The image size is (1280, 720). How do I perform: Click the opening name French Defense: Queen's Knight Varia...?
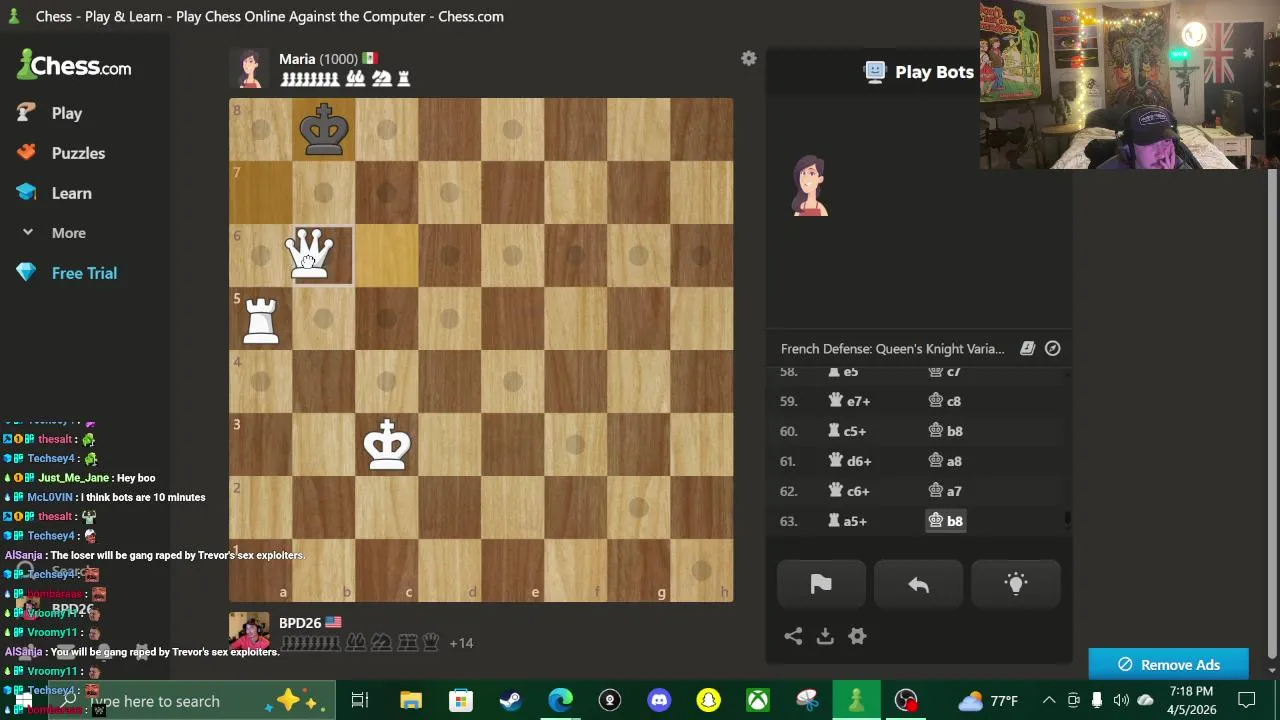pos(892,348)
